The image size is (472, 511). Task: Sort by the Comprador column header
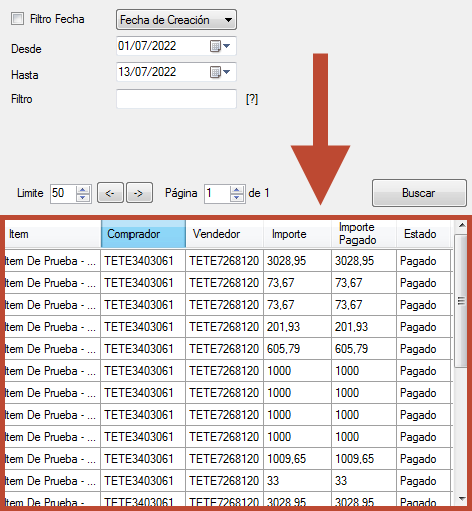143,234
